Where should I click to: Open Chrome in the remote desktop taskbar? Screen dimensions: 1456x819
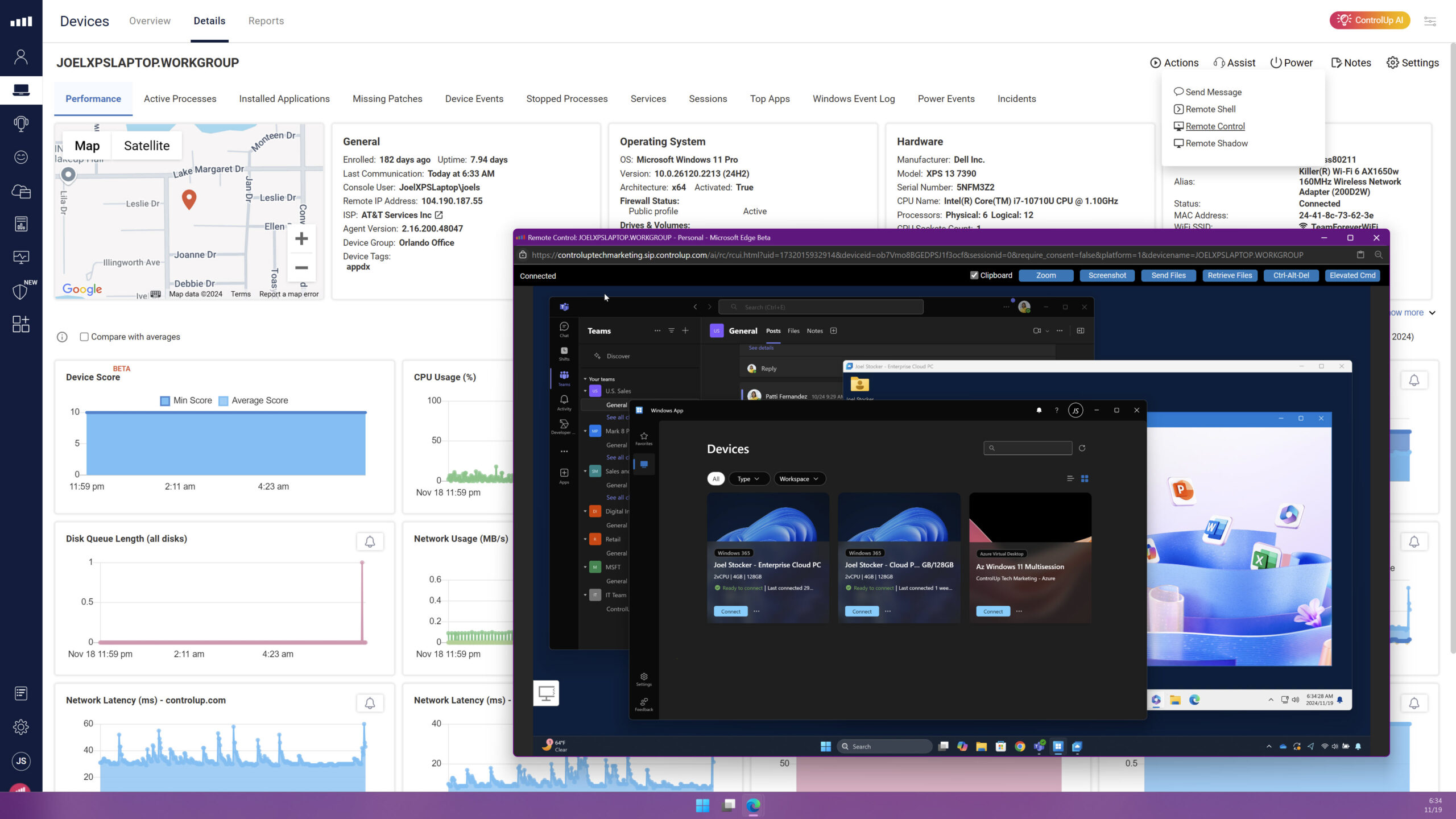pyautogui.click(x=1020, y=747)
